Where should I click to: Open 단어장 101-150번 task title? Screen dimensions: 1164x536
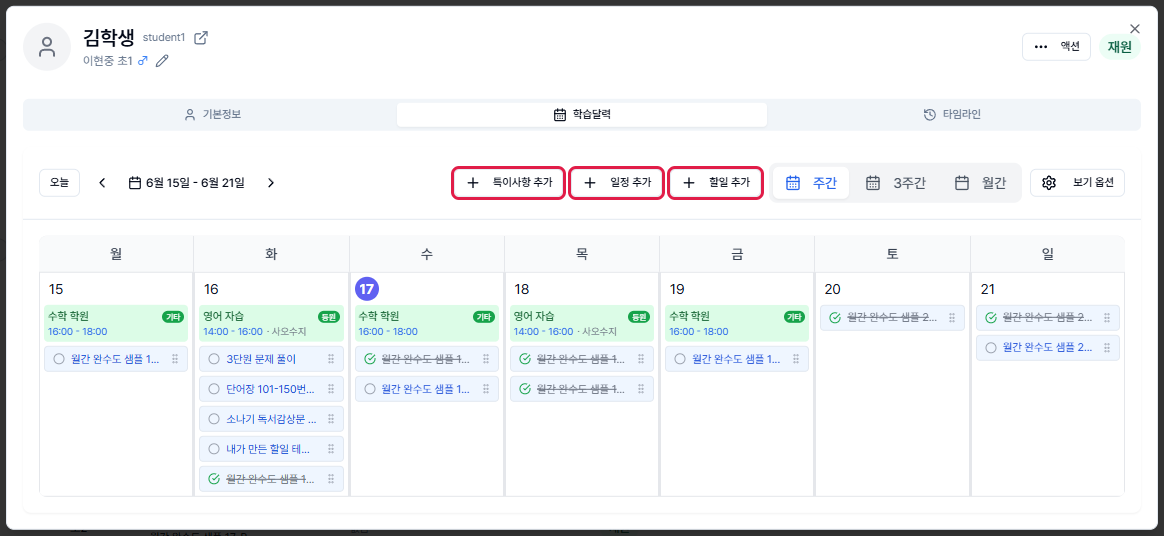tap(272, 389)
